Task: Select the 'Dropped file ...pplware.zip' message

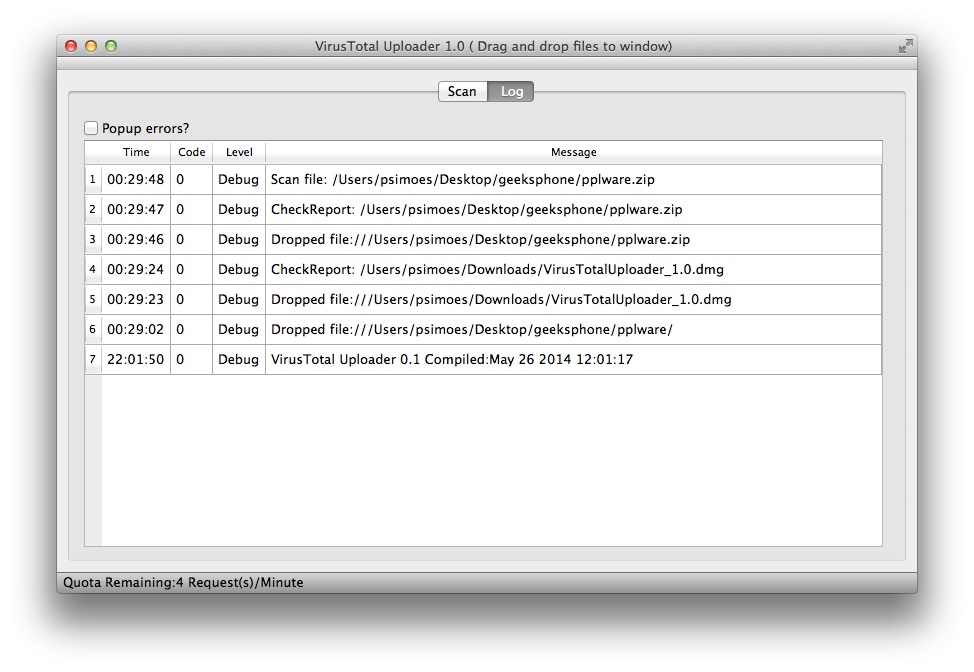Action: tap(573, 239)
